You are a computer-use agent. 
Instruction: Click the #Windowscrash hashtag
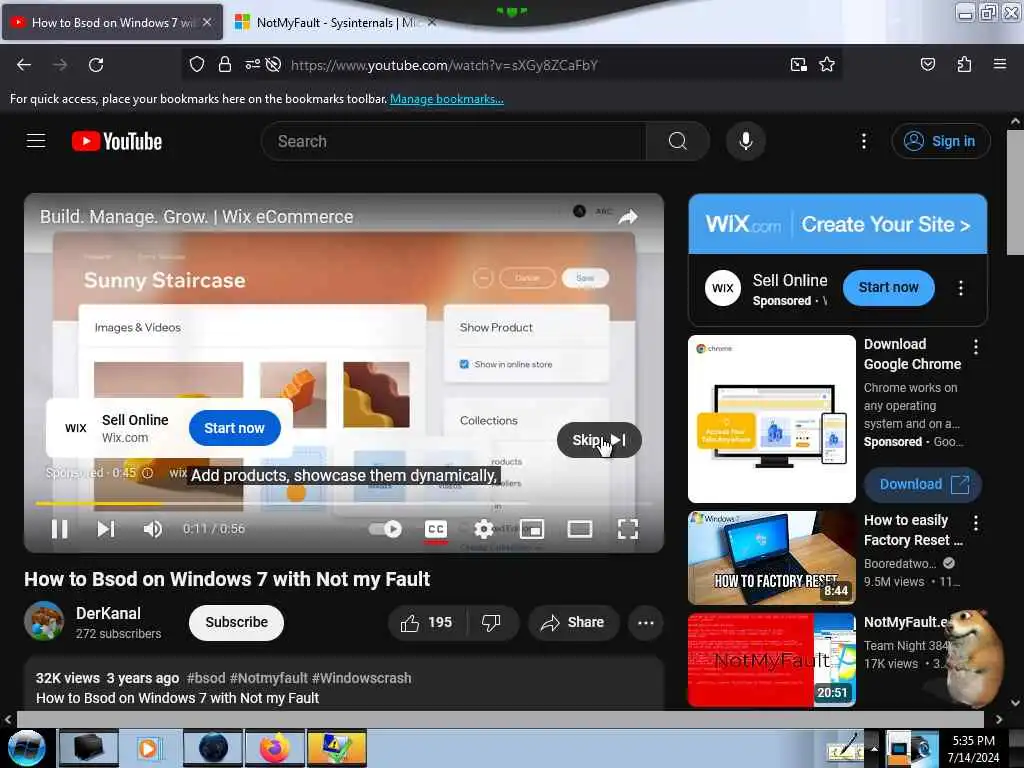click(362, 678)
